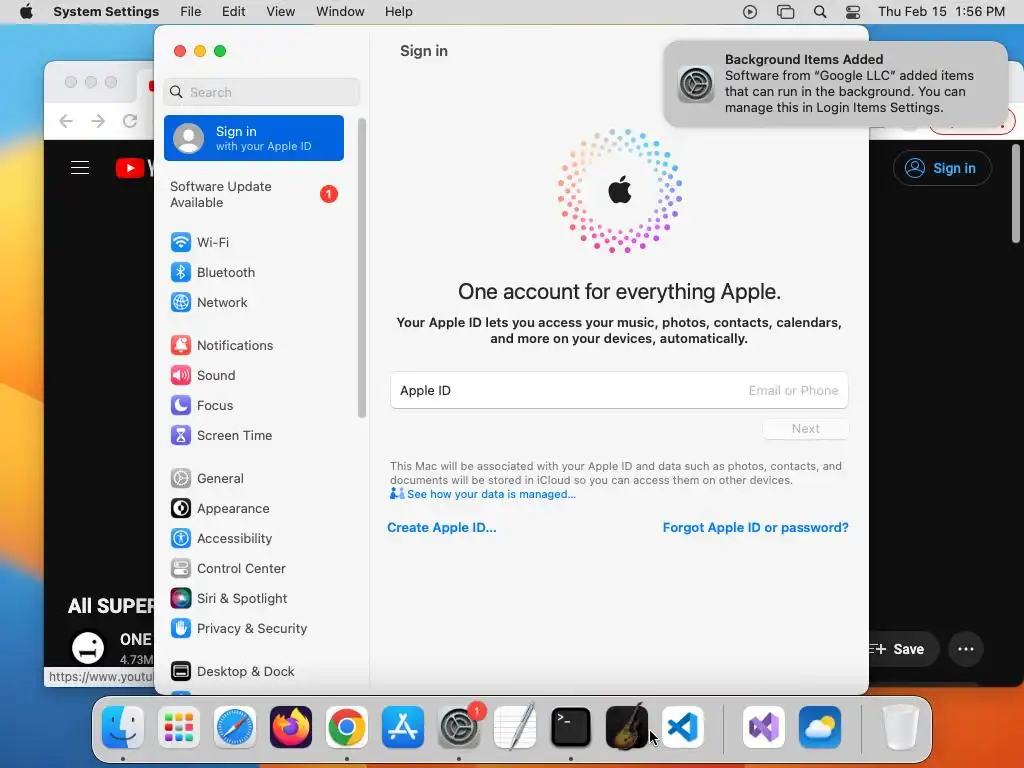Image resolution: width=1024 pixels, height=768 pixels.
Task: Click the Next button
Action: 805,429
